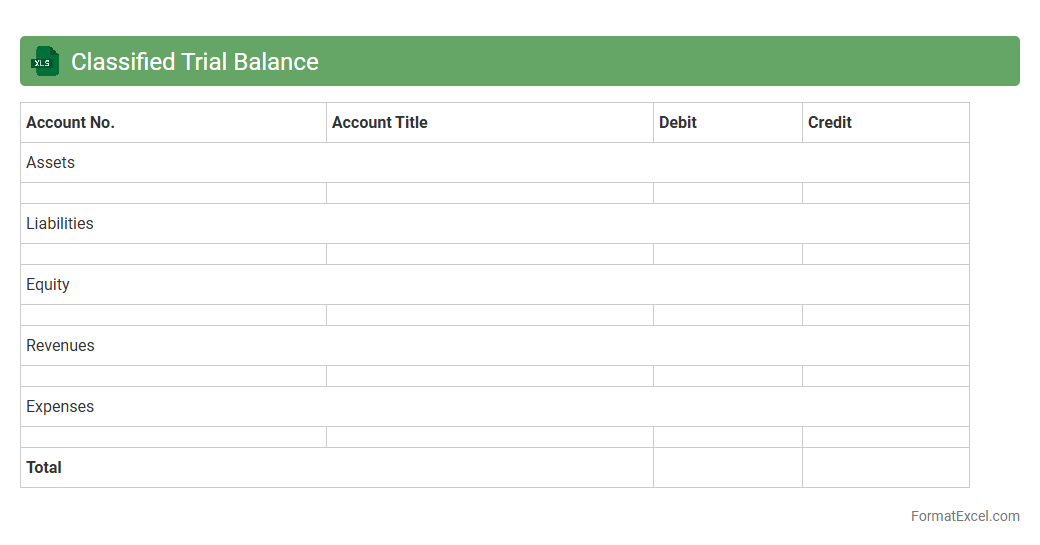
Task: Click the Classified Trial Balance title
Action: click(194, 61)
